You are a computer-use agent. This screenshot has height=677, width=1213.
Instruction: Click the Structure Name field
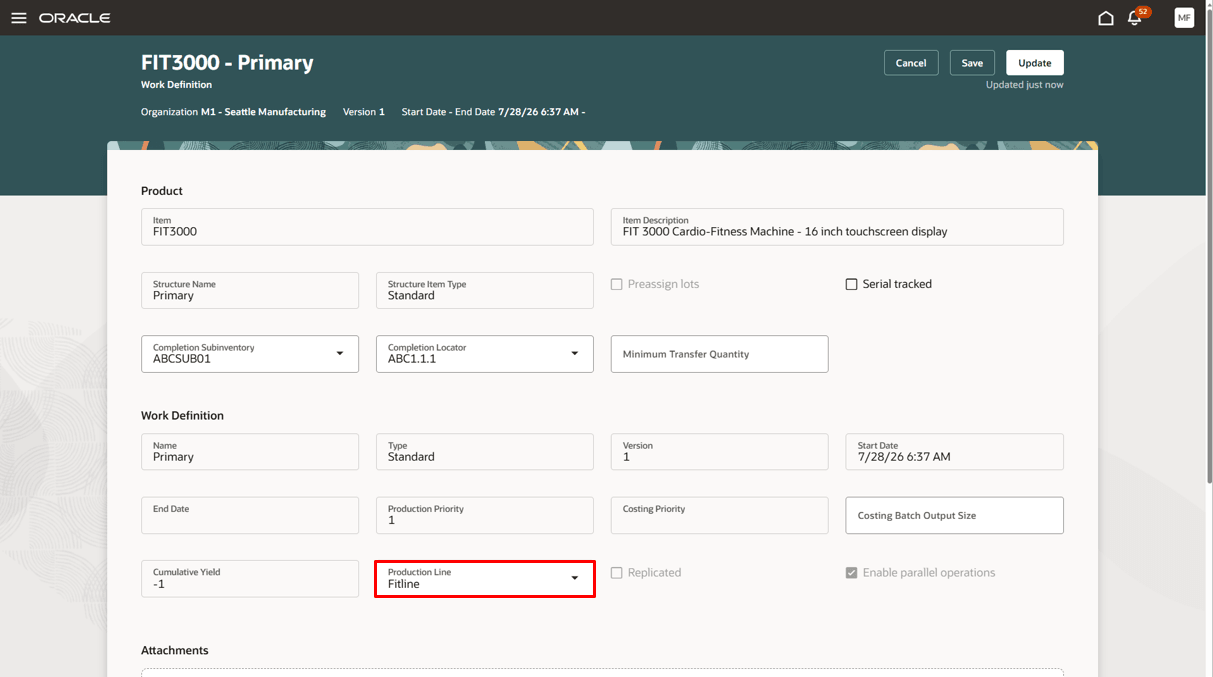coord(250,291)
